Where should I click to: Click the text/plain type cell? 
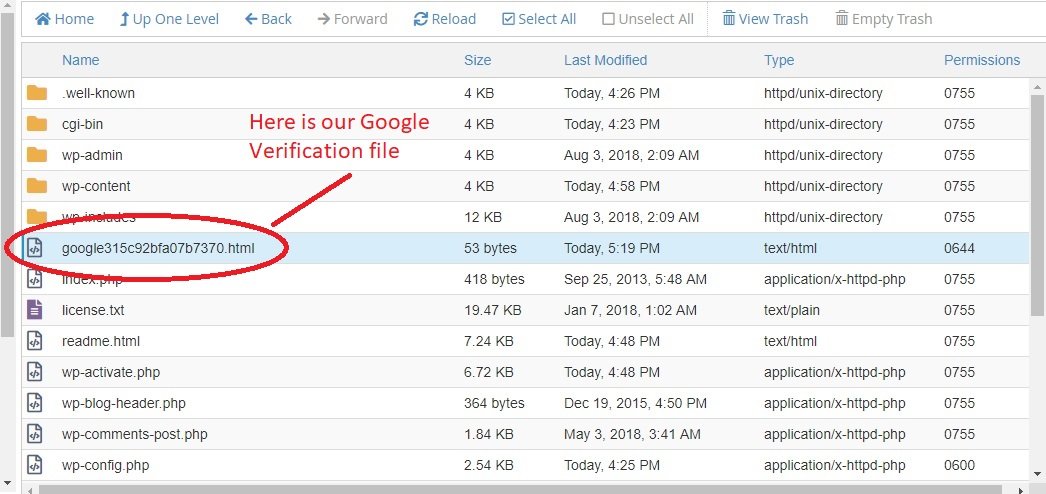pyautogui.click(x=792, y=311)
